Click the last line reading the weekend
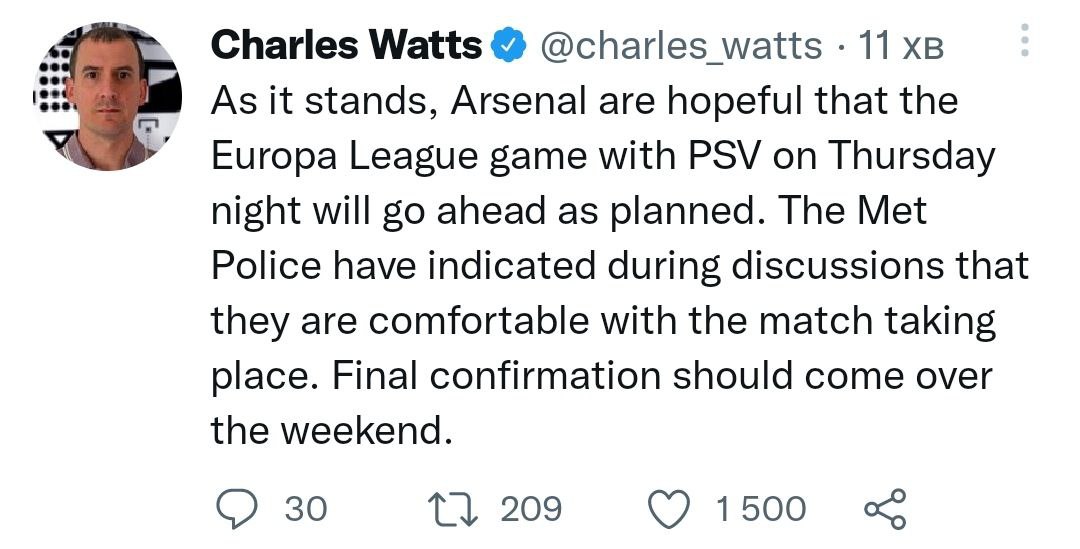This screenshot has width=1080, height=549. coord(326,432)
